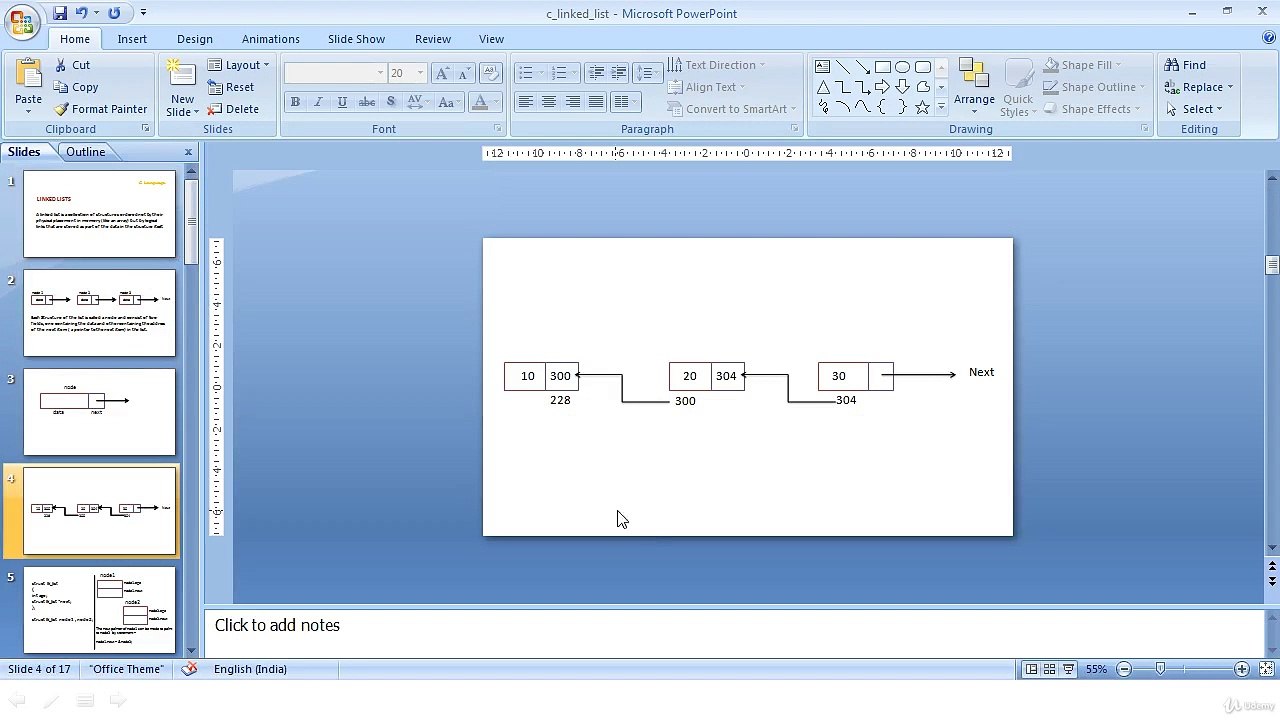Image resolution: width=1280 pixels, height=720 pixels.
Task: Toggle Bold formatting button
Action: click(295, 102)
